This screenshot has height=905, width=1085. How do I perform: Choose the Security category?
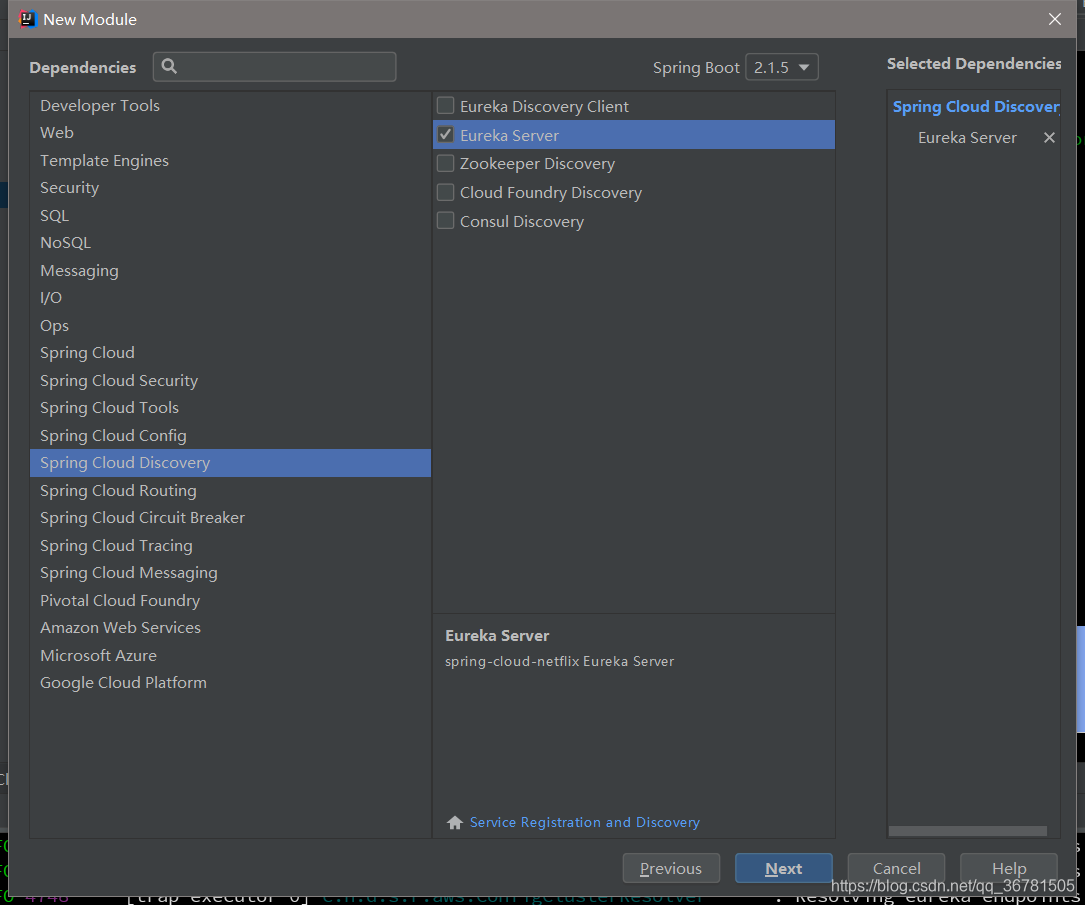(230, 188)
